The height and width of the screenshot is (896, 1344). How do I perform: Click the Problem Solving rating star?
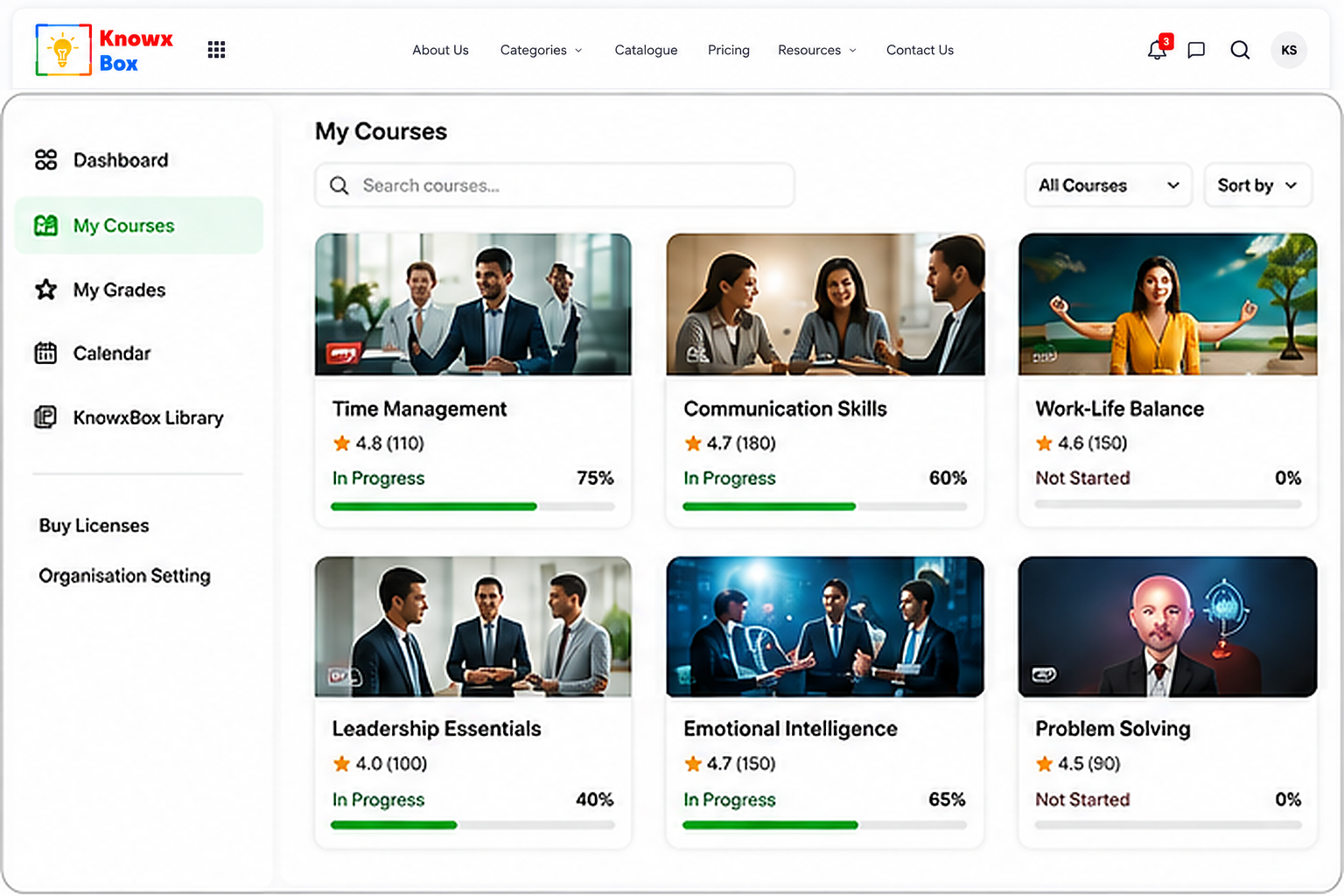pyautogui.click(x=1044, y=764)
